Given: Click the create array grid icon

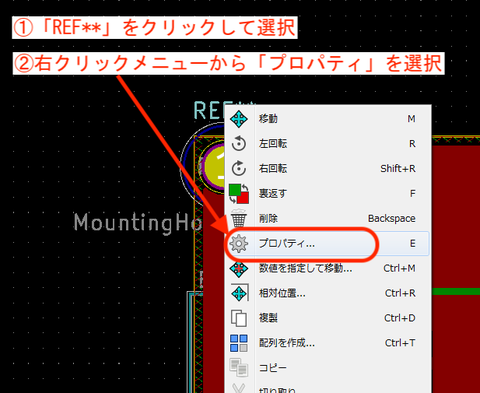Looking at the screenshot, I should (x=239, y=343).
